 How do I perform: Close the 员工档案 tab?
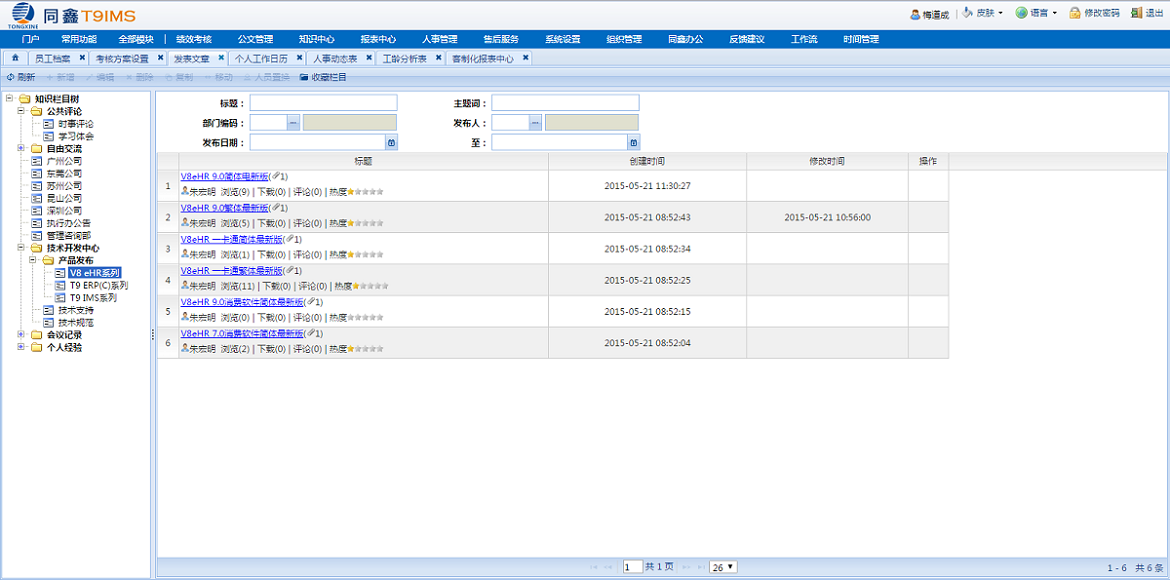82,58
